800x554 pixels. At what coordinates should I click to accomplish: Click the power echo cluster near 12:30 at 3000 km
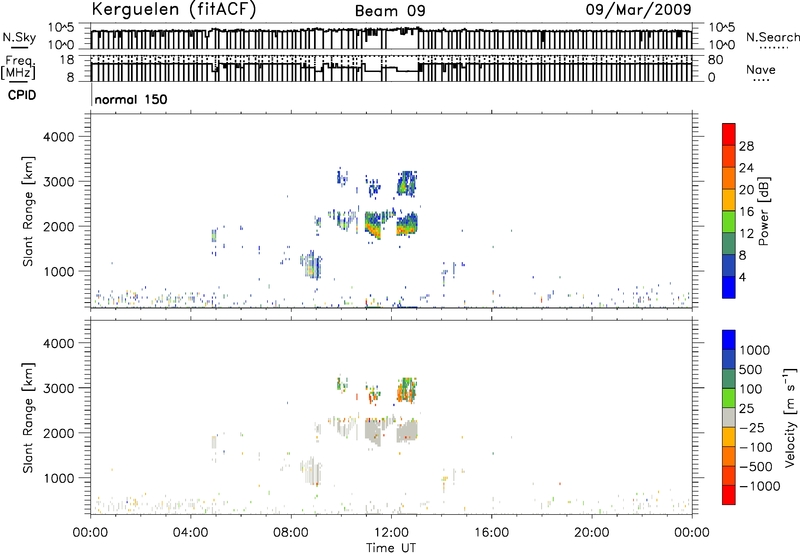407,184
